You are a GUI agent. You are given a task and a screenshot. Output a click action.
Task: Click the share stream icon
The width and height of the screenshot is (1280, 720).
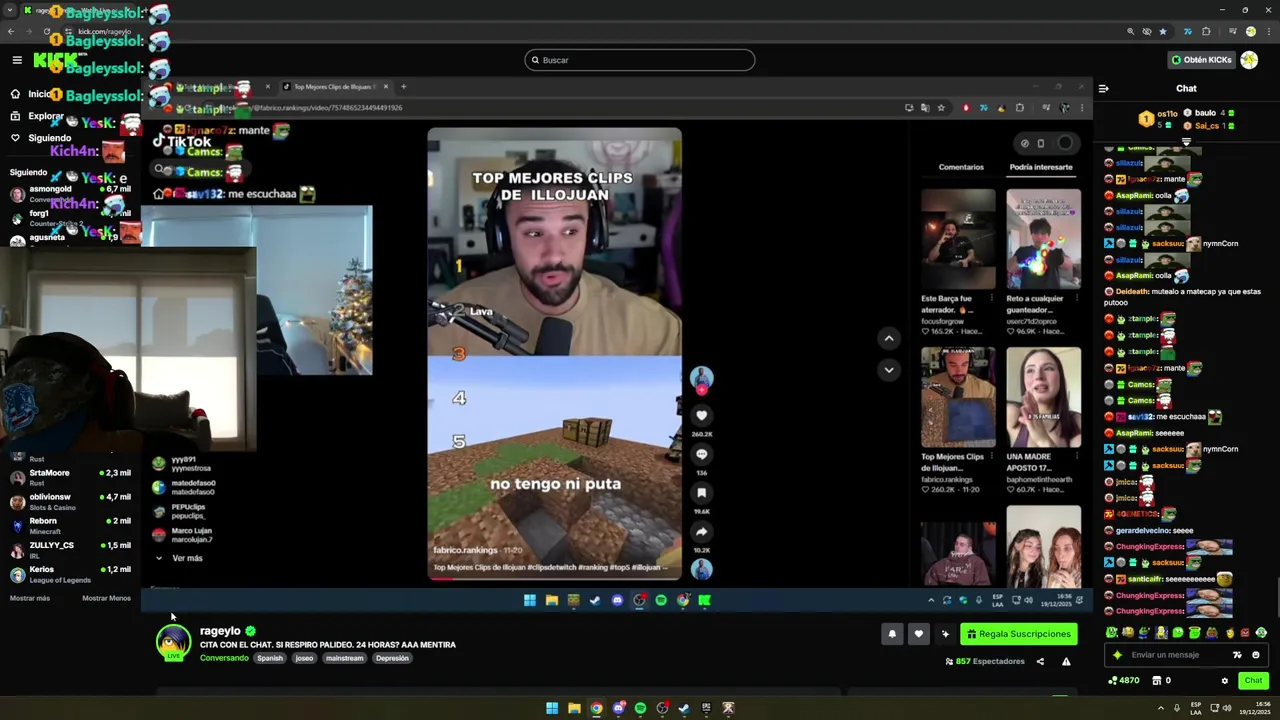(1040, 661)
